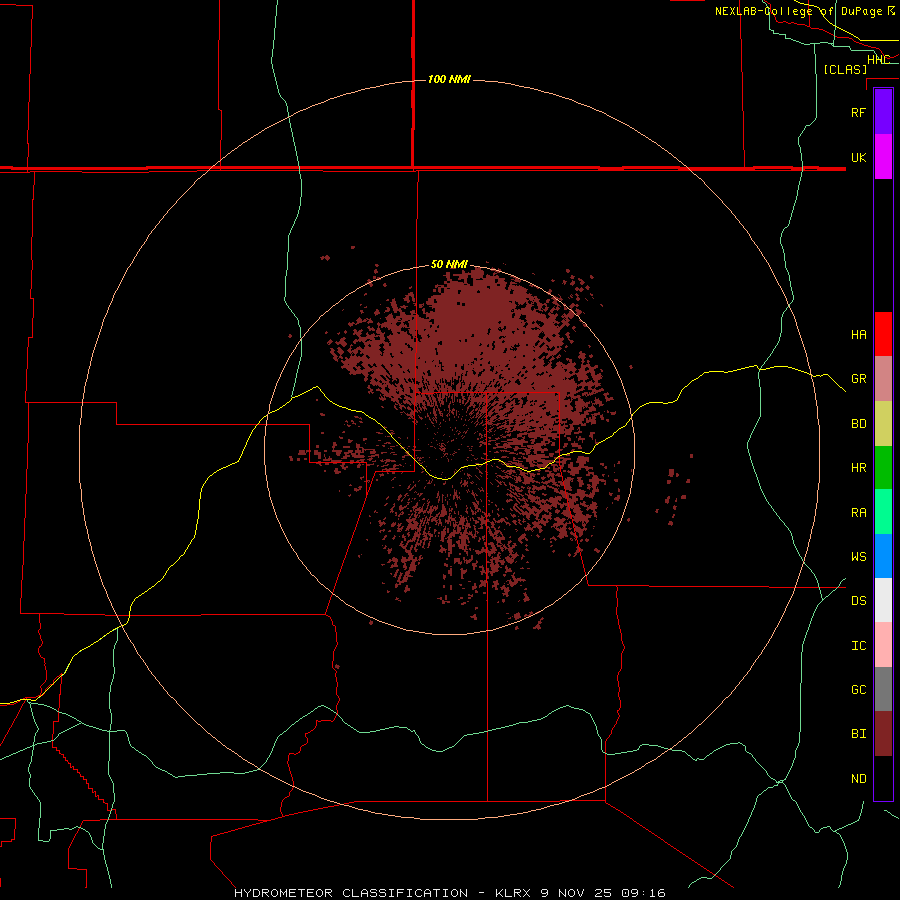Click the blue WS legend swatch

pos(883,556)
